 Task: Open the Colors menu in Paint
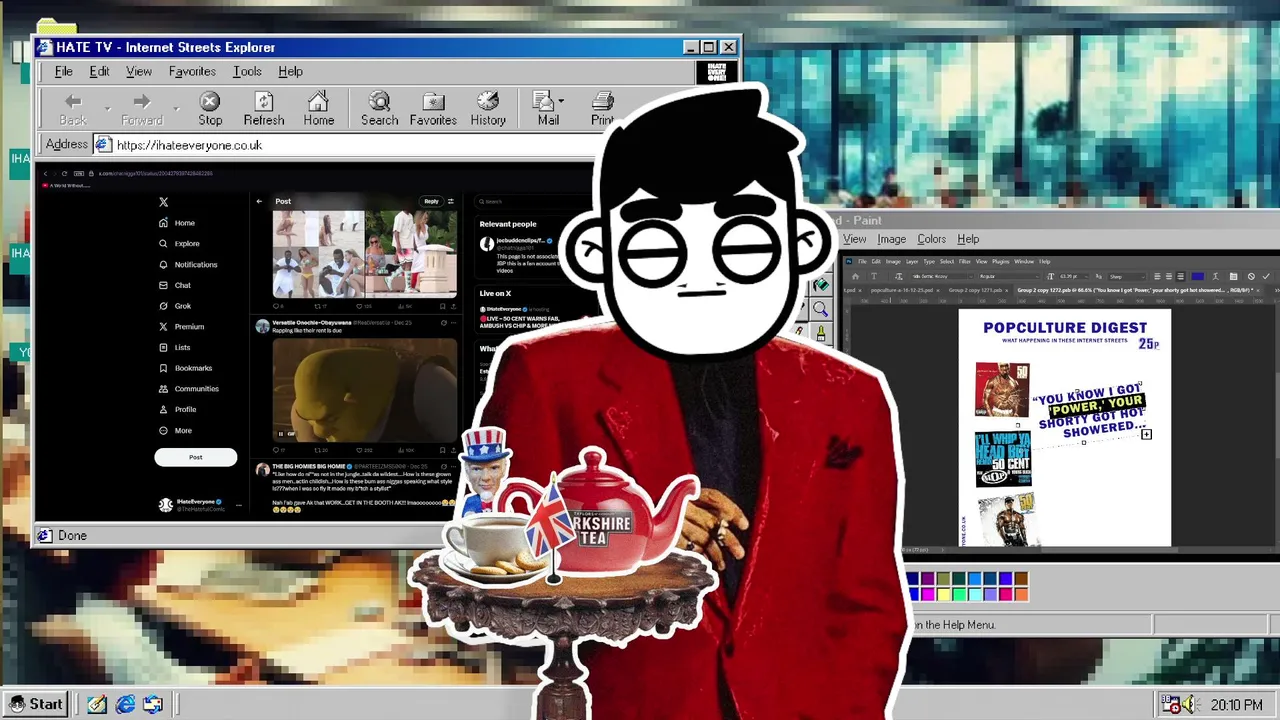point(931,239)
